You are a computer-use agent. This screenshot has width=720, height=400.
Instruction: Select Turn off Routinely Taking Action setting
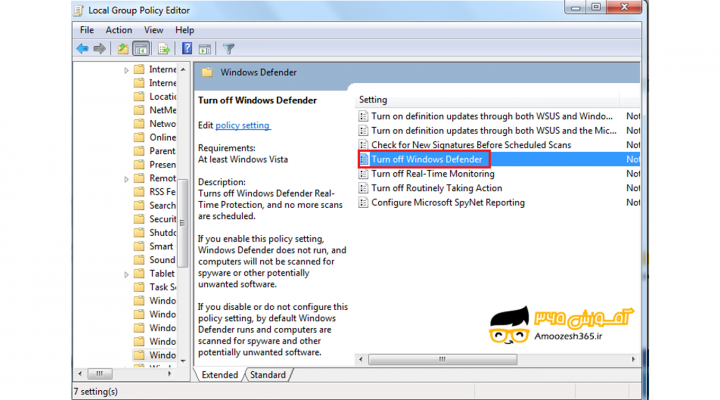coord(436,188)
